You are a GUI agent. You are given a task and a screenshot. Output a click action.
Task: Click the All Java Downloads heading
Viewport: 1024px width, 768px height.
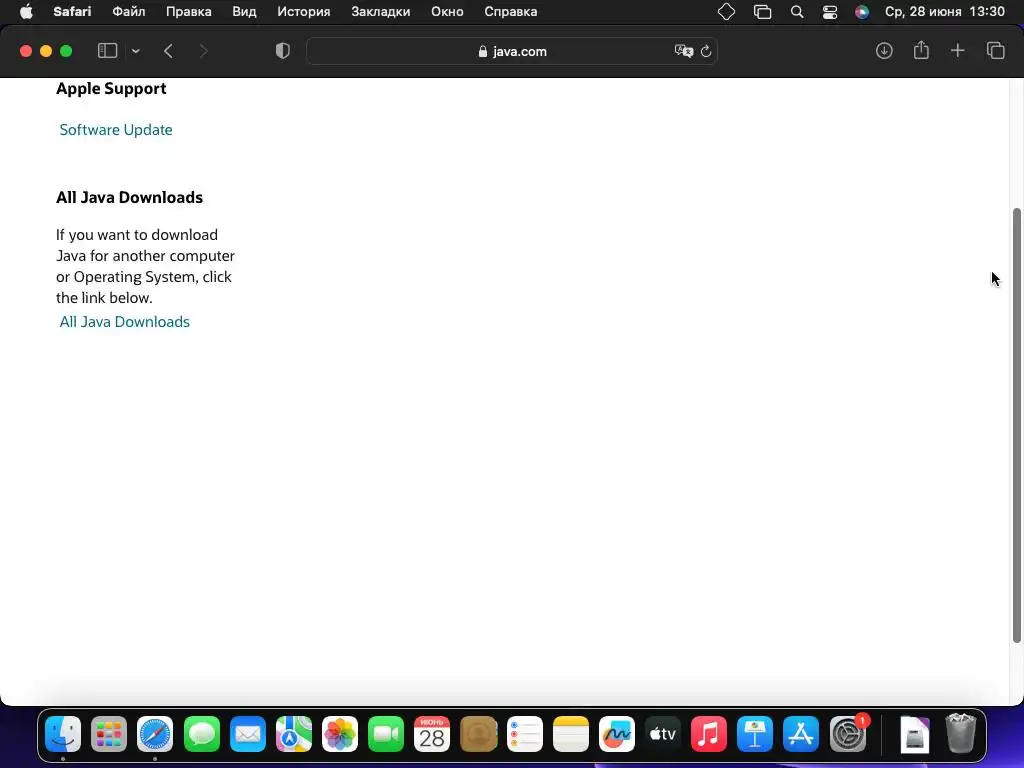pos(129,197)
